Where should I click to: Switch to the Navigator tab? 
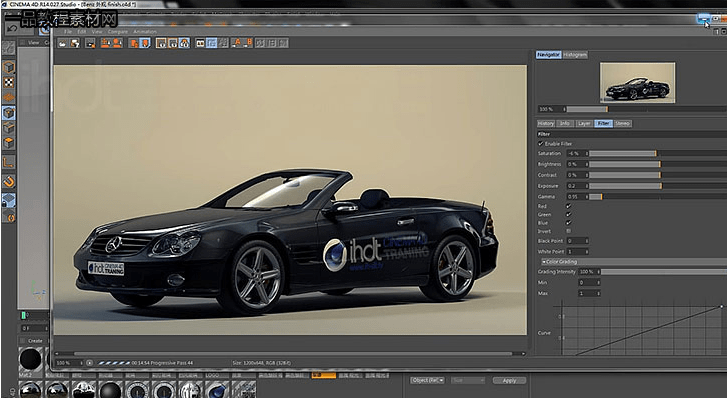[548, 55]
